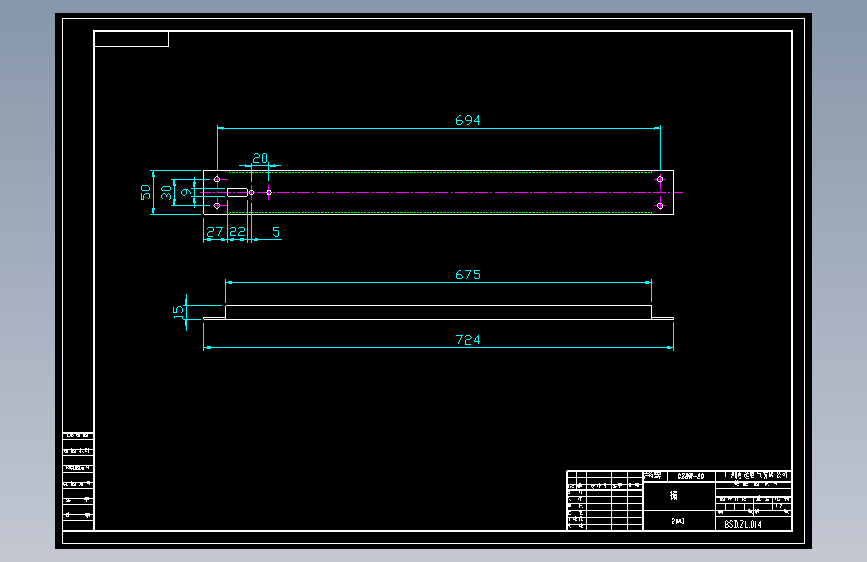Click the vertical 50 dimension label
This screenshot has height=562, width=867.
(x=145, y=192)
